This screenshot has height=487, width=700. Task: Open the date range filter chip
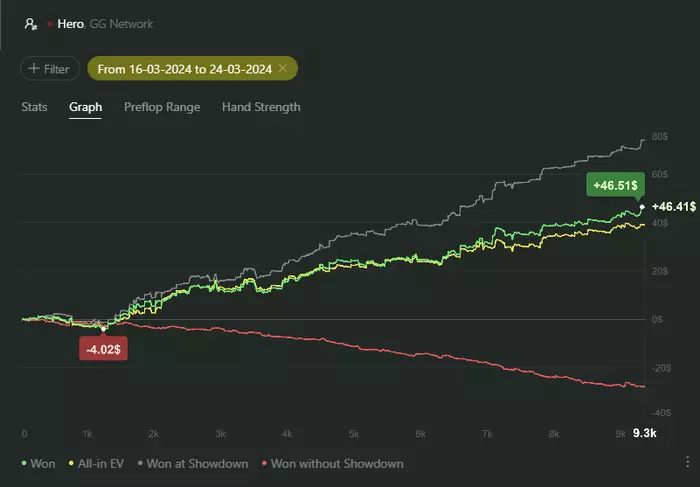pyautogui.click(x=185, y=68)
